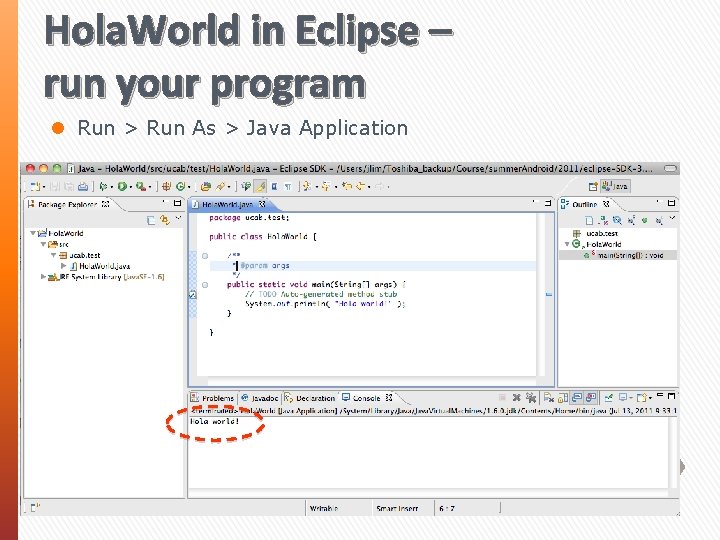Image resolution: width=720 pixels, height=540 pixels.
Task: Click the New Java Class icon
Action: point(181,186)
